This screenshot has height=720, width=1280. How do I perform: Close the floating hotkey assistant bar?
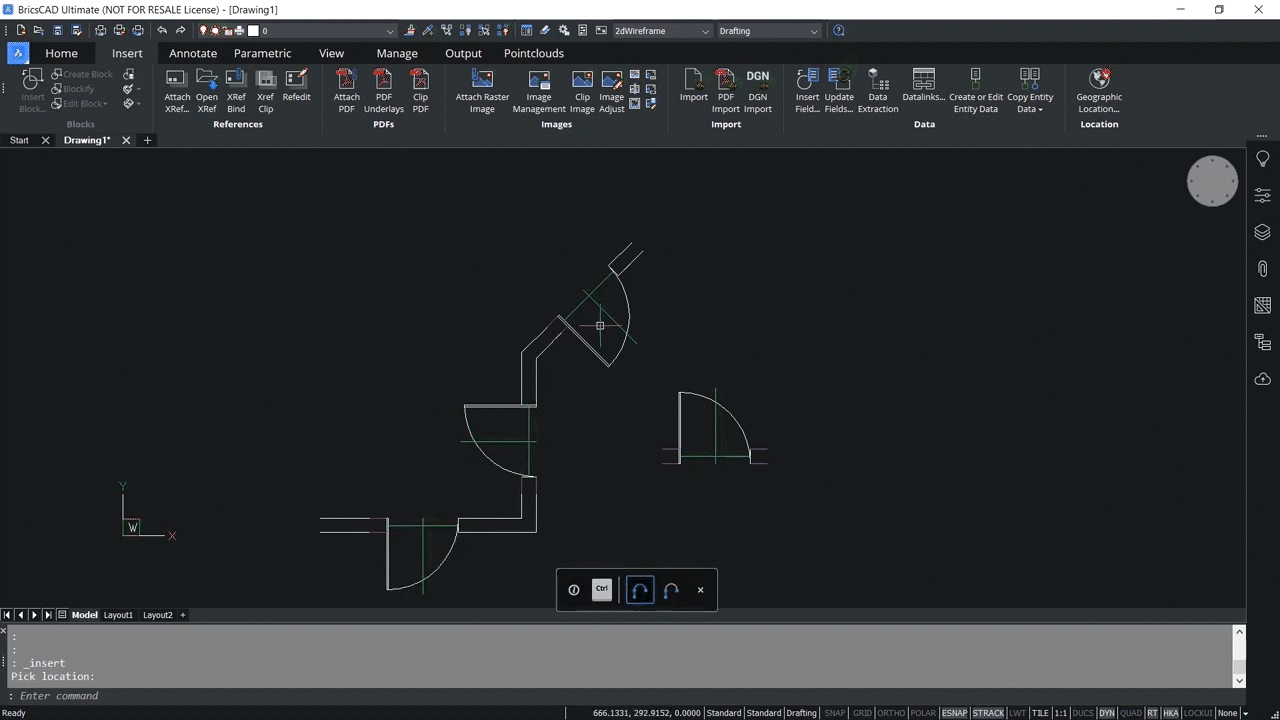click(x=701, y=590)
